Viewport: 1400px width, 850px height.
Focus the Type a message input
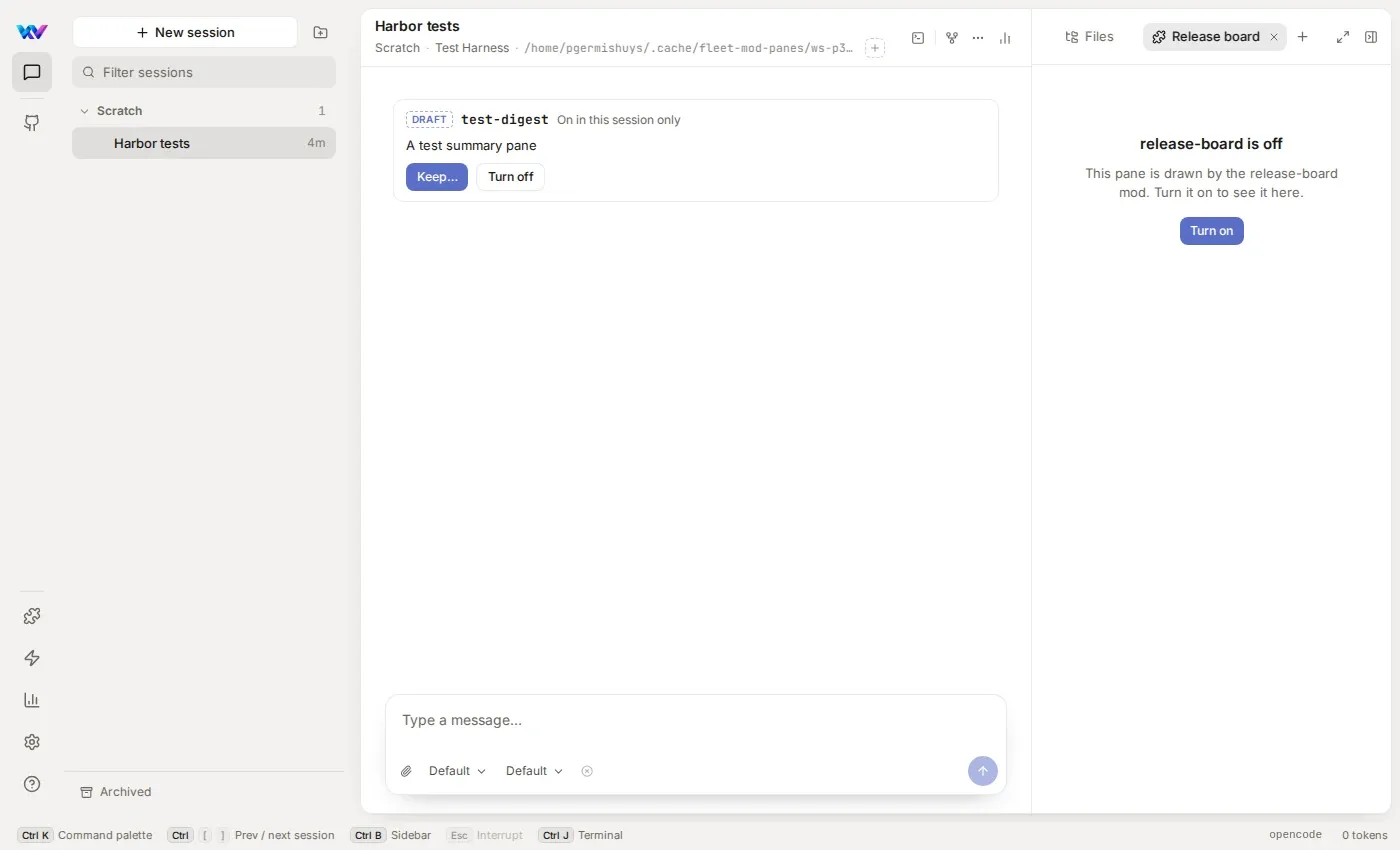pos(695,720)
